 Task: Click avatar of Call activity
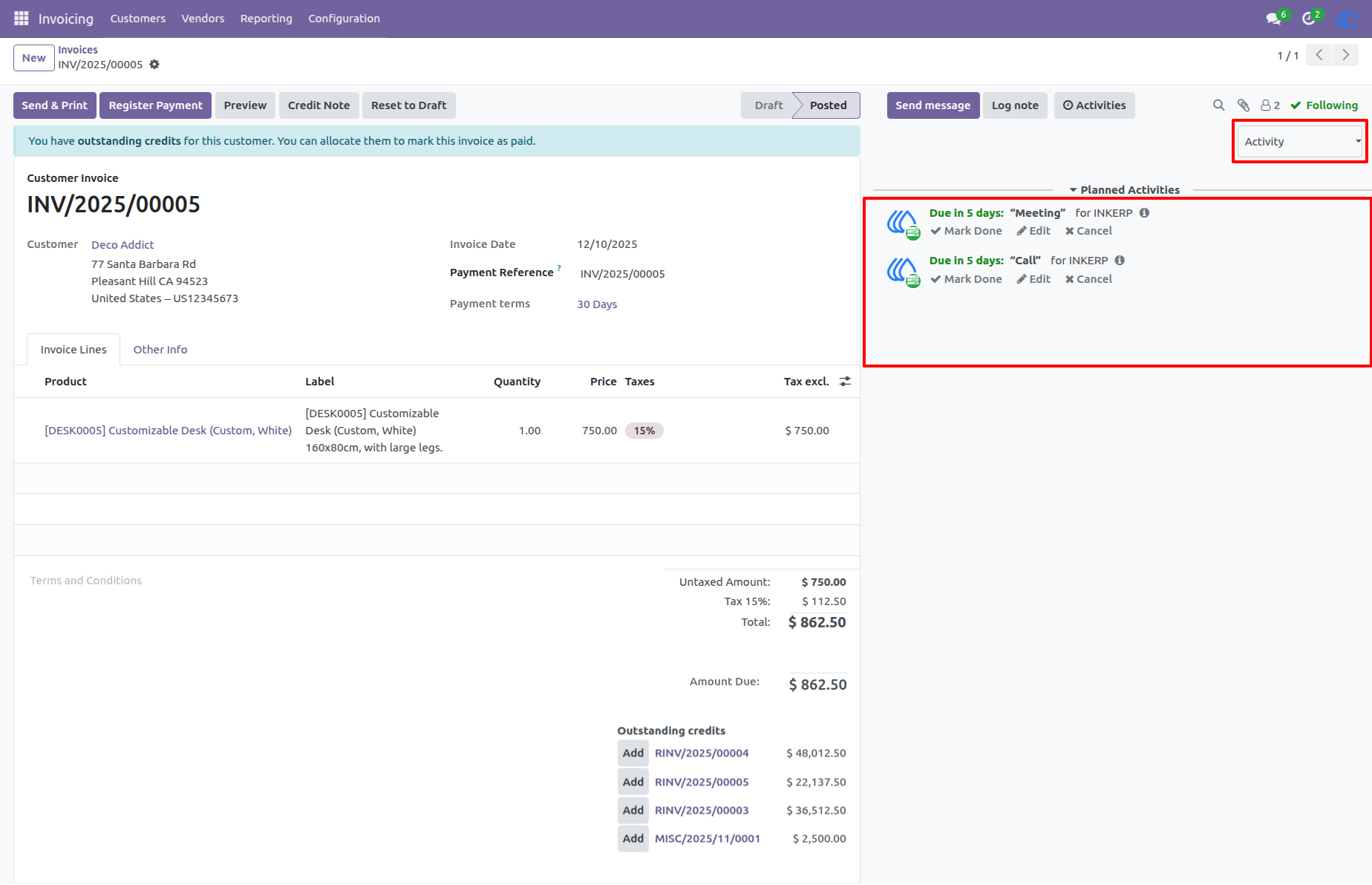[903, 272]
